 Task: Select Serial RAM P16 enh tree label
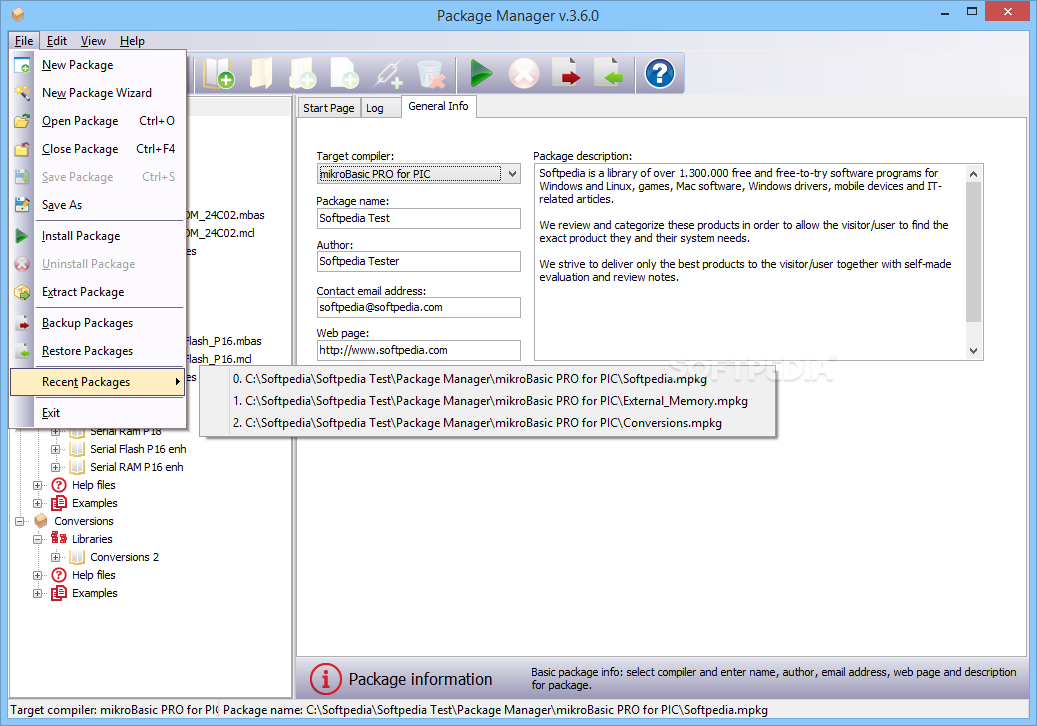click(137, 467)
